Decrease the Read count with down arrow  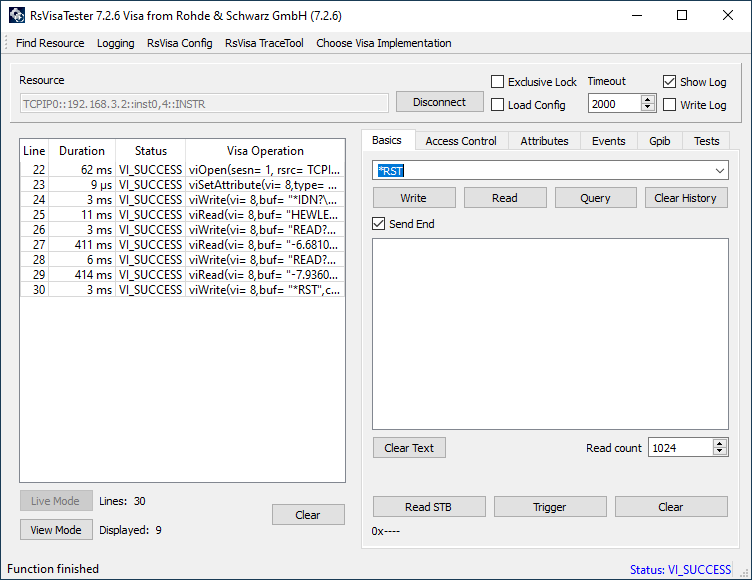pos(719,451)
